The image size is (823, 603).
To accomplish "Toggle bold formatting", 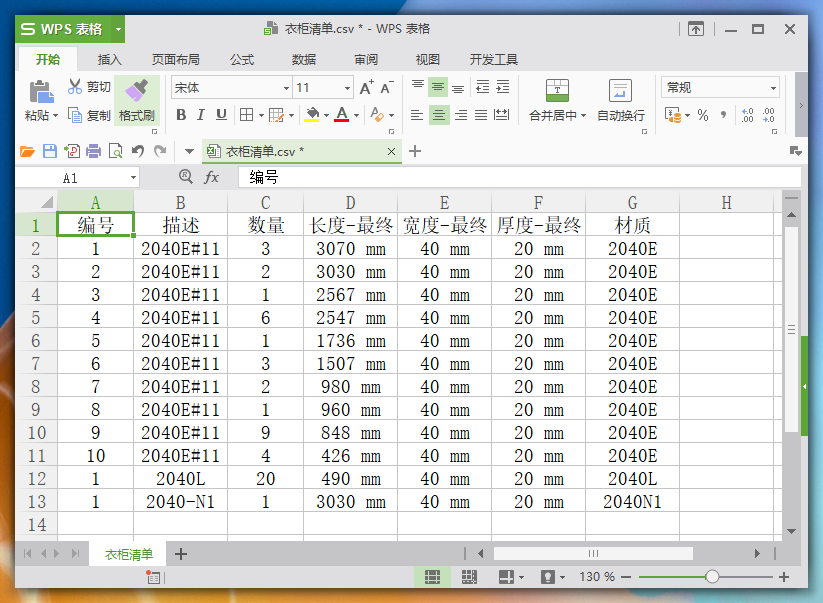I will tap(181, 115).
